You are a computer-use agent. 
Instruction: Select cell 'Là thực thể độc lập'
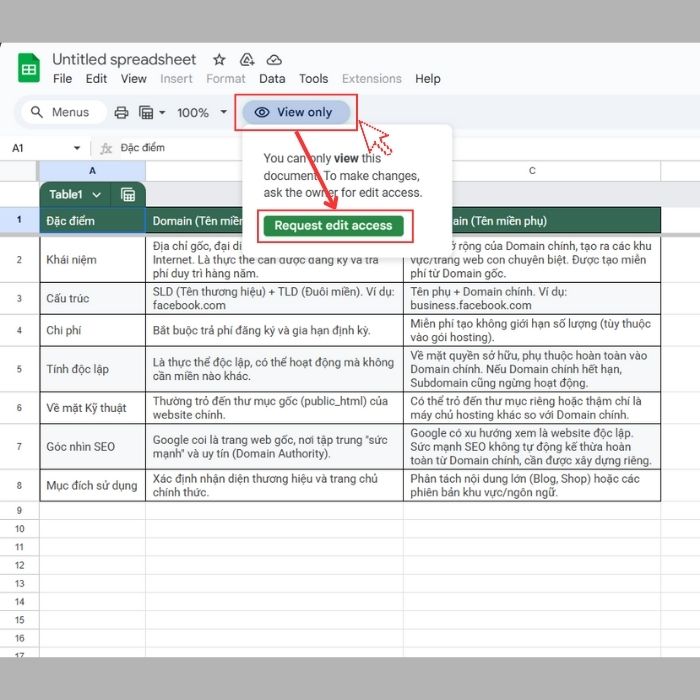point(274,369)
